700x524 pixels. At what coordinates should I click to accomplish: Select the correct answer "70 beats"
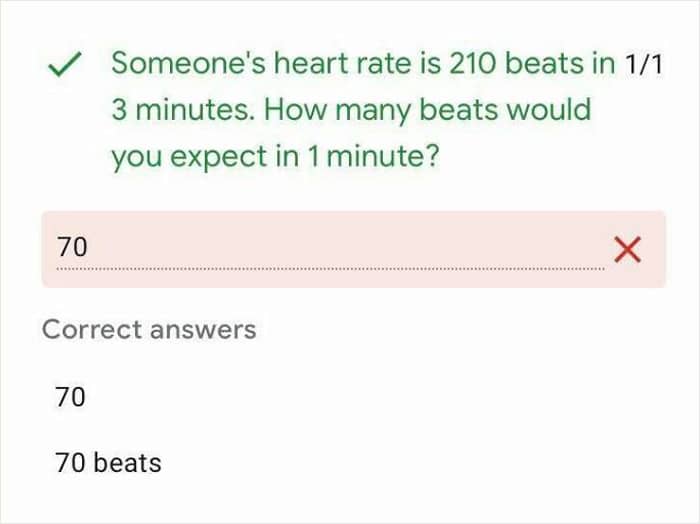(x=108, y=463)
